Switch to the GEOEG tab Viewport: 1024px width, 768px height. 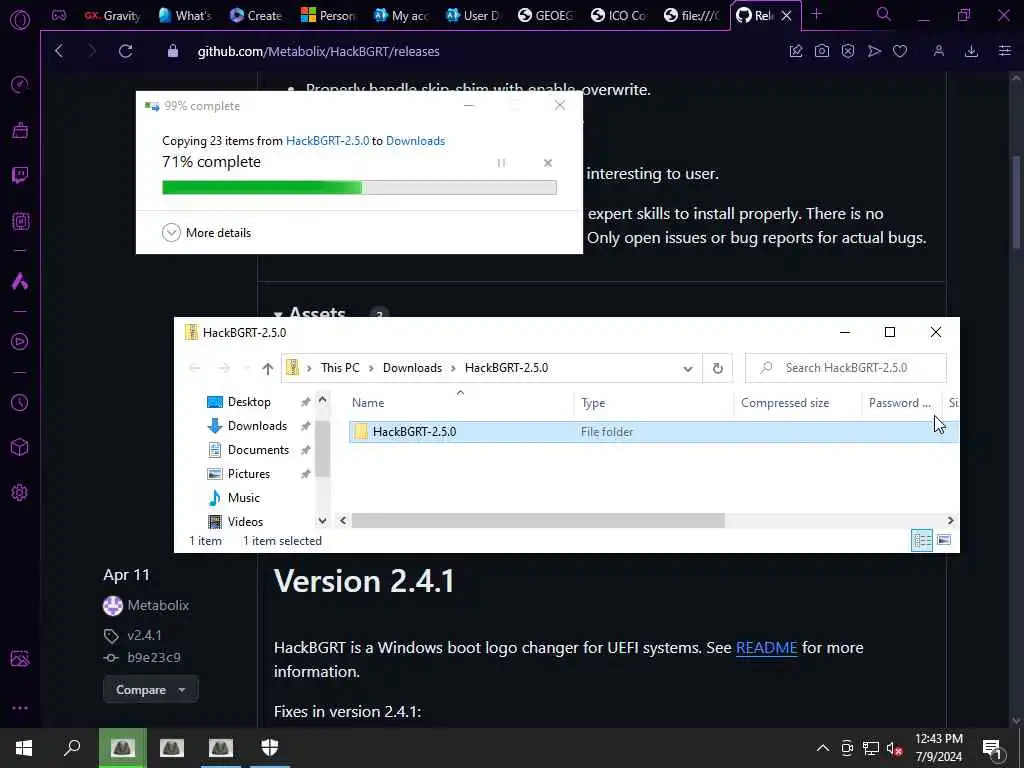(x=546, y=16)
